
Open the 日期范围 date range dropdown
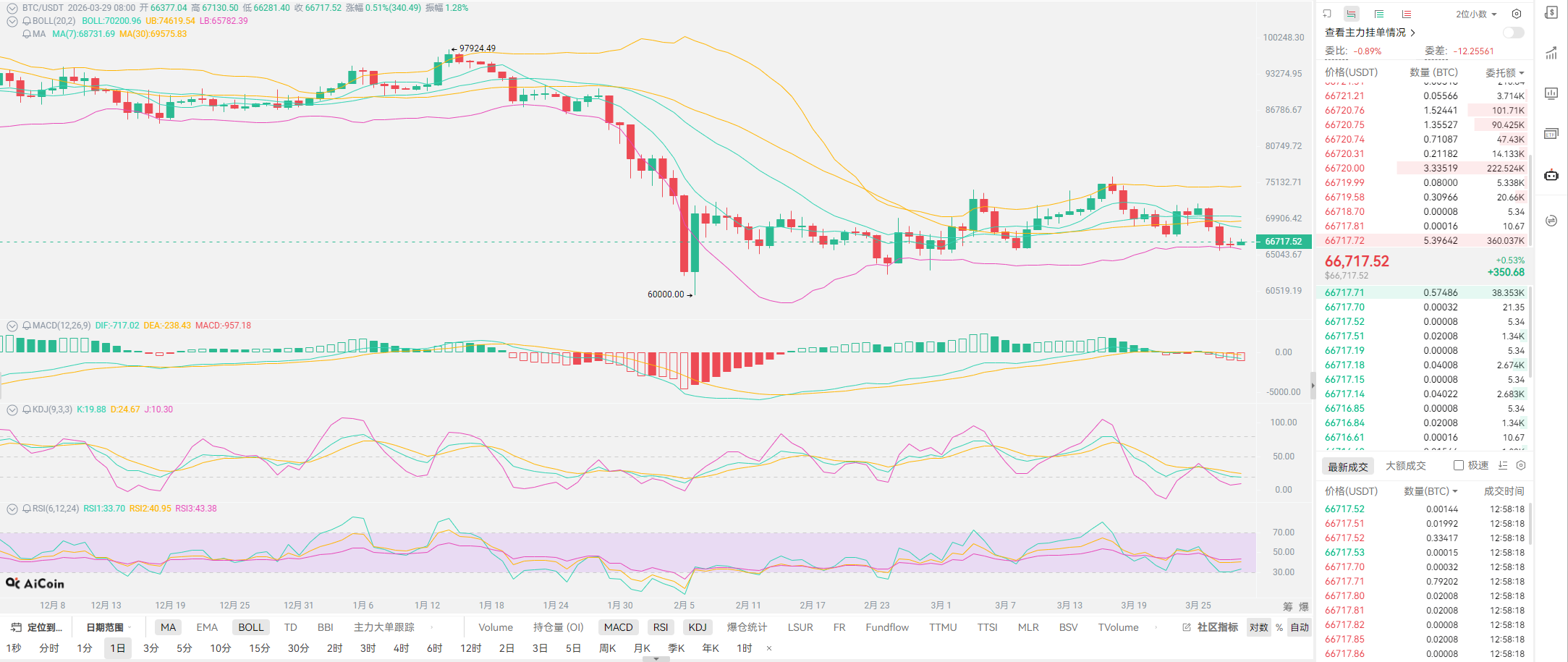106,627
